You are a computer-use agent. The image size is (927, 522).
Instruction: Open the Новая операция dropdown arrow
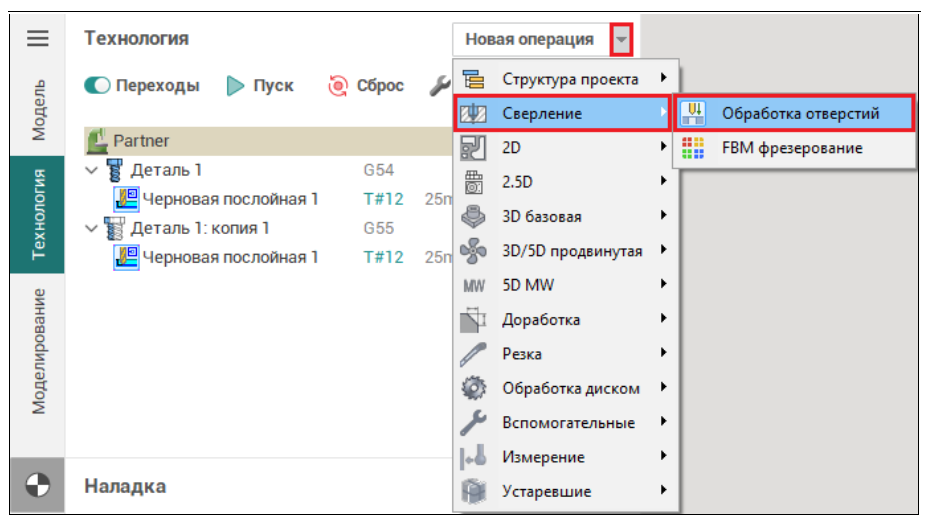pyautogui.click(x=623, y=40)
